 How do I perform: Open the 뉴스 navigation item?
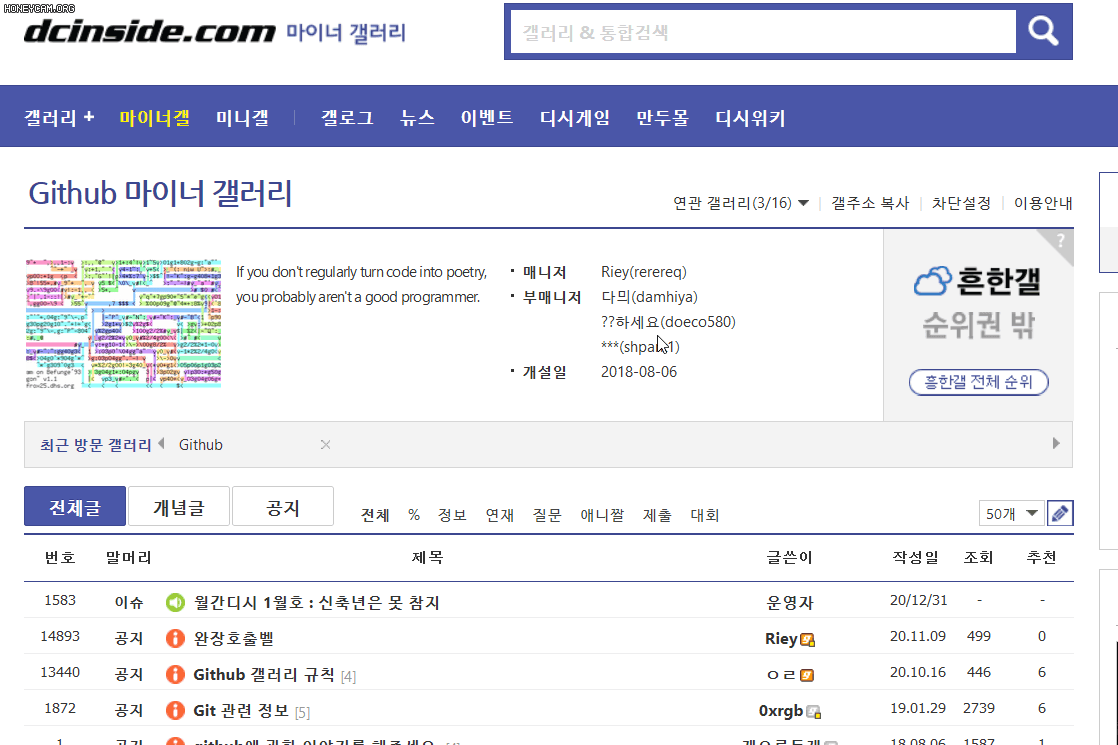click(x=417, y=118)
